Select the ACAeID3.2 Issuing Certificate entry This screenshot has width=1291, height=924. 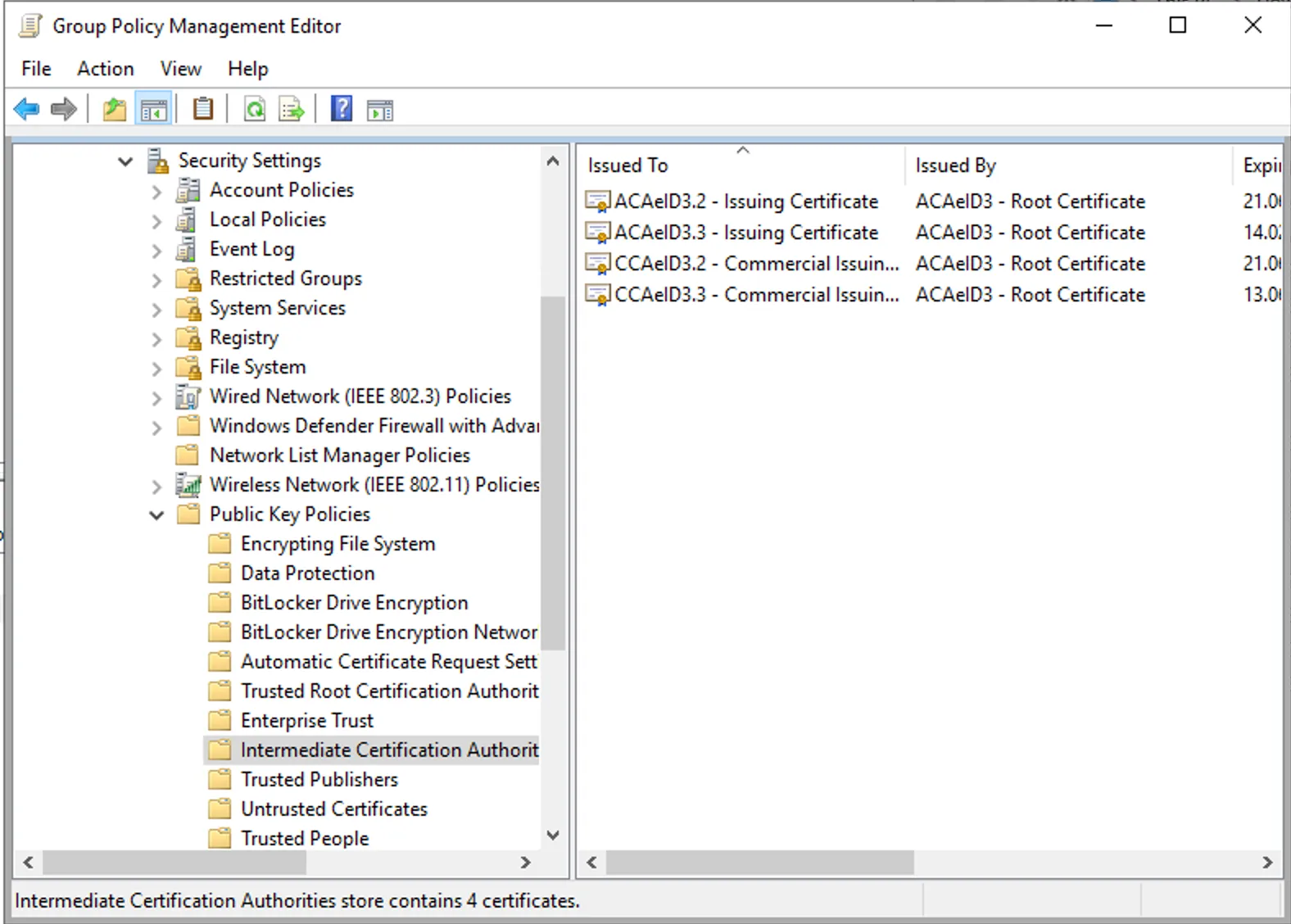[745, 202]
